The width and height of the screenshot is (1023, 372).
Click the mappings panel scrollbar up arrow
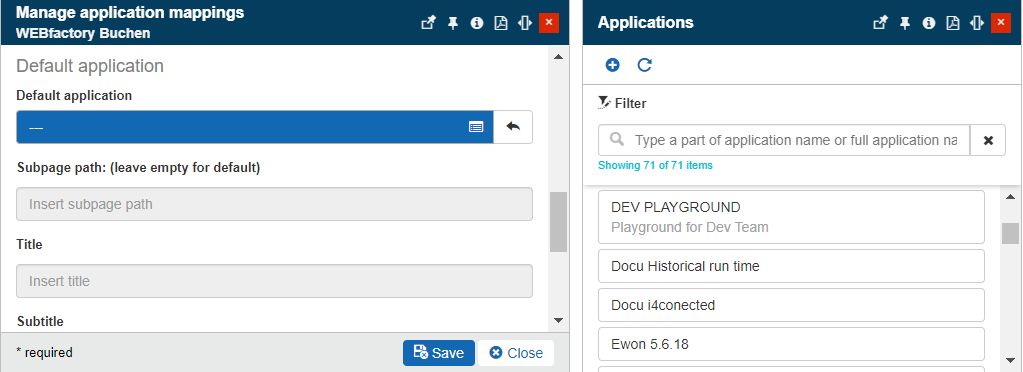point(558,57)
